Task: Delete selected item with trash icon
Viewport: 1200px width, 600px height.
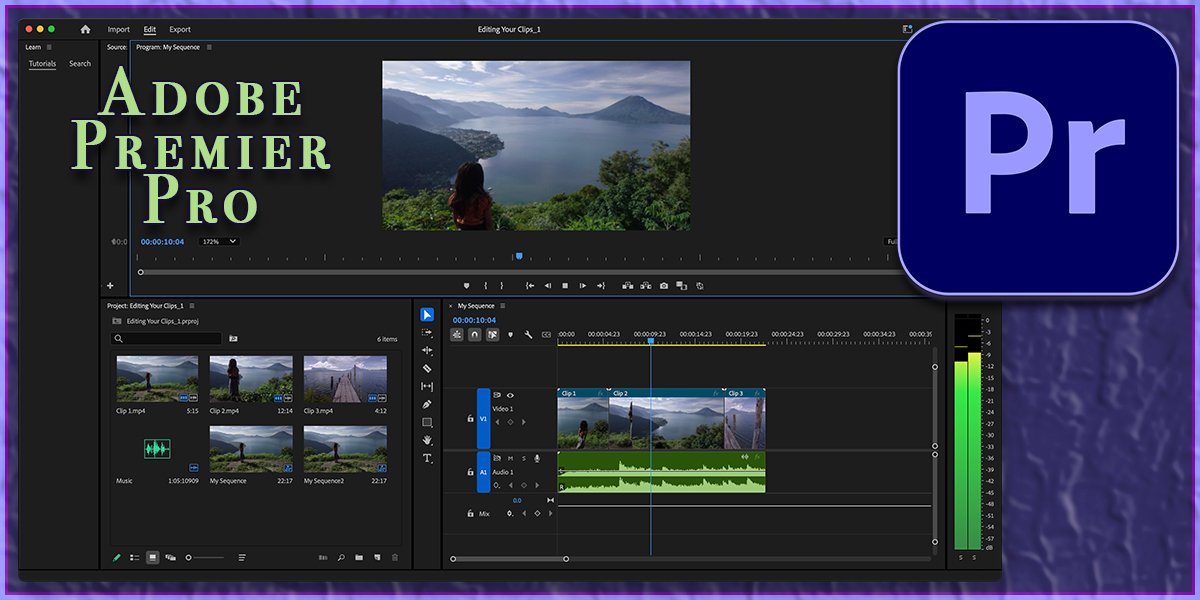Action: click(395, 557)
